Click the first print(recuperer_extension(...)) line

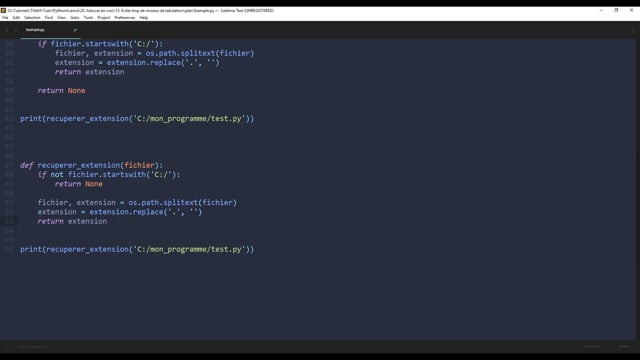click(137, 119)
